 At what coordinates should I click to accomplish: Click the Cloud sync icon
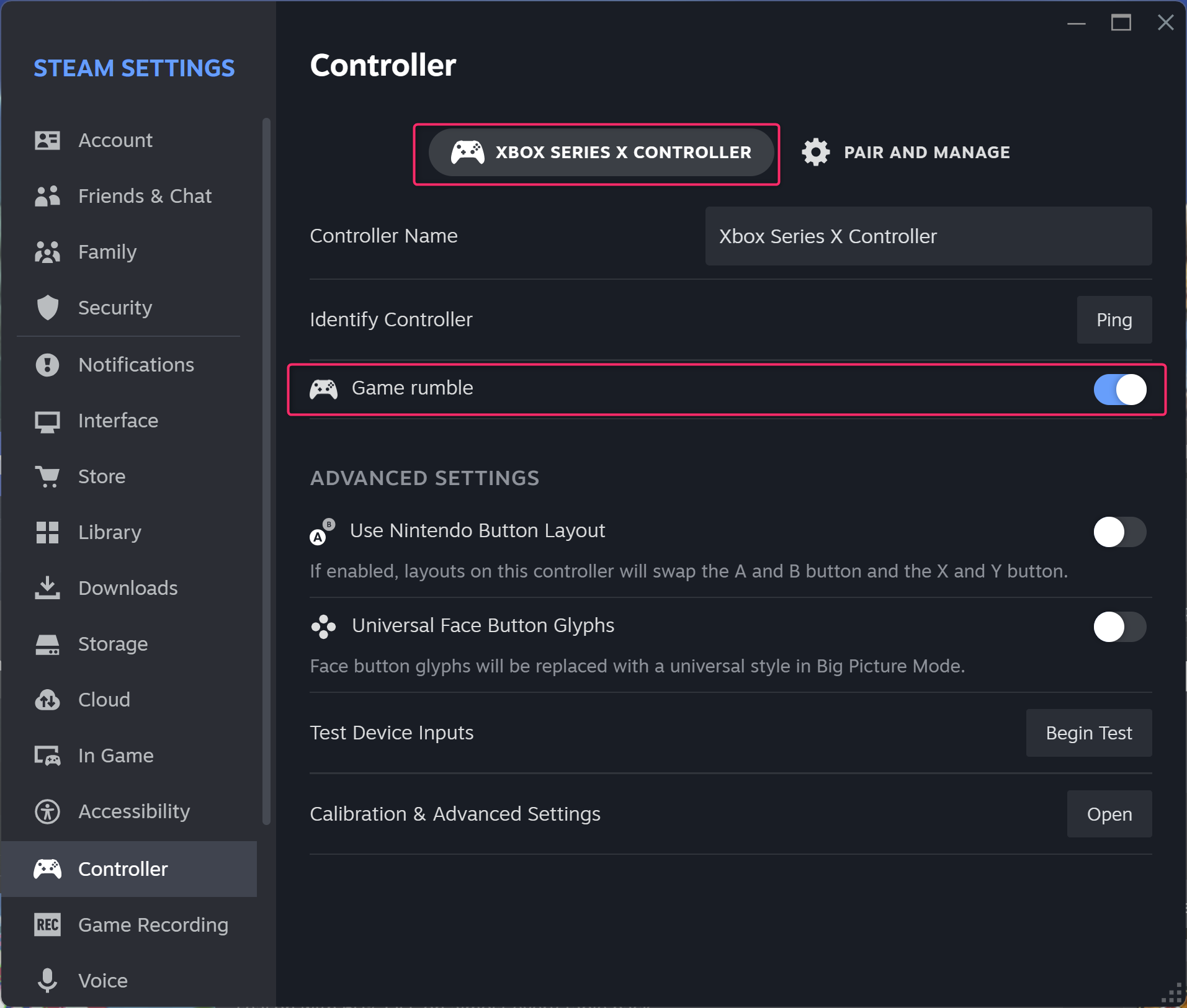pyautogui.click(x=47, y=700)
